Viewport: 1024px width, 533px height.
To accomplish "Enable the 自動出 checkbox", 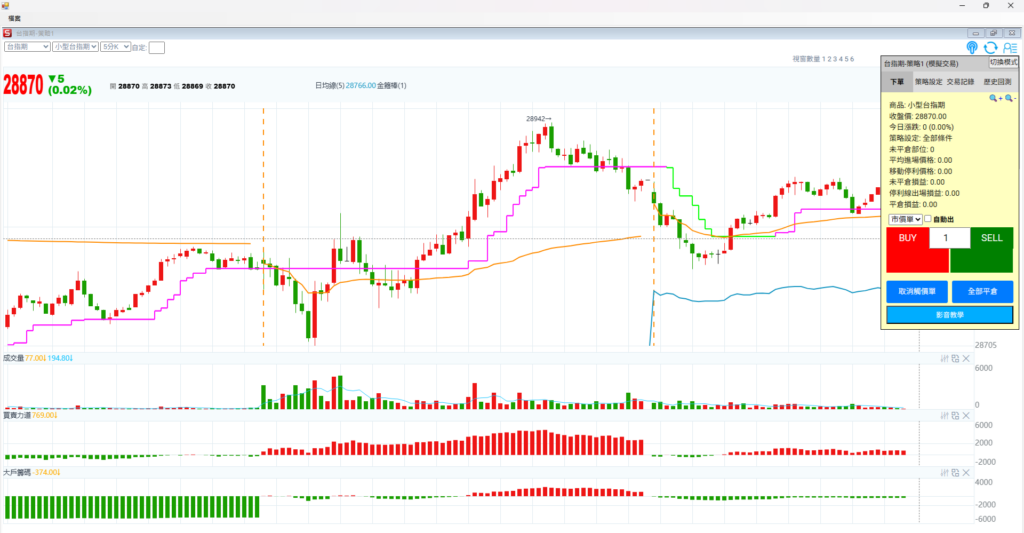I will [x=928, y=219].
